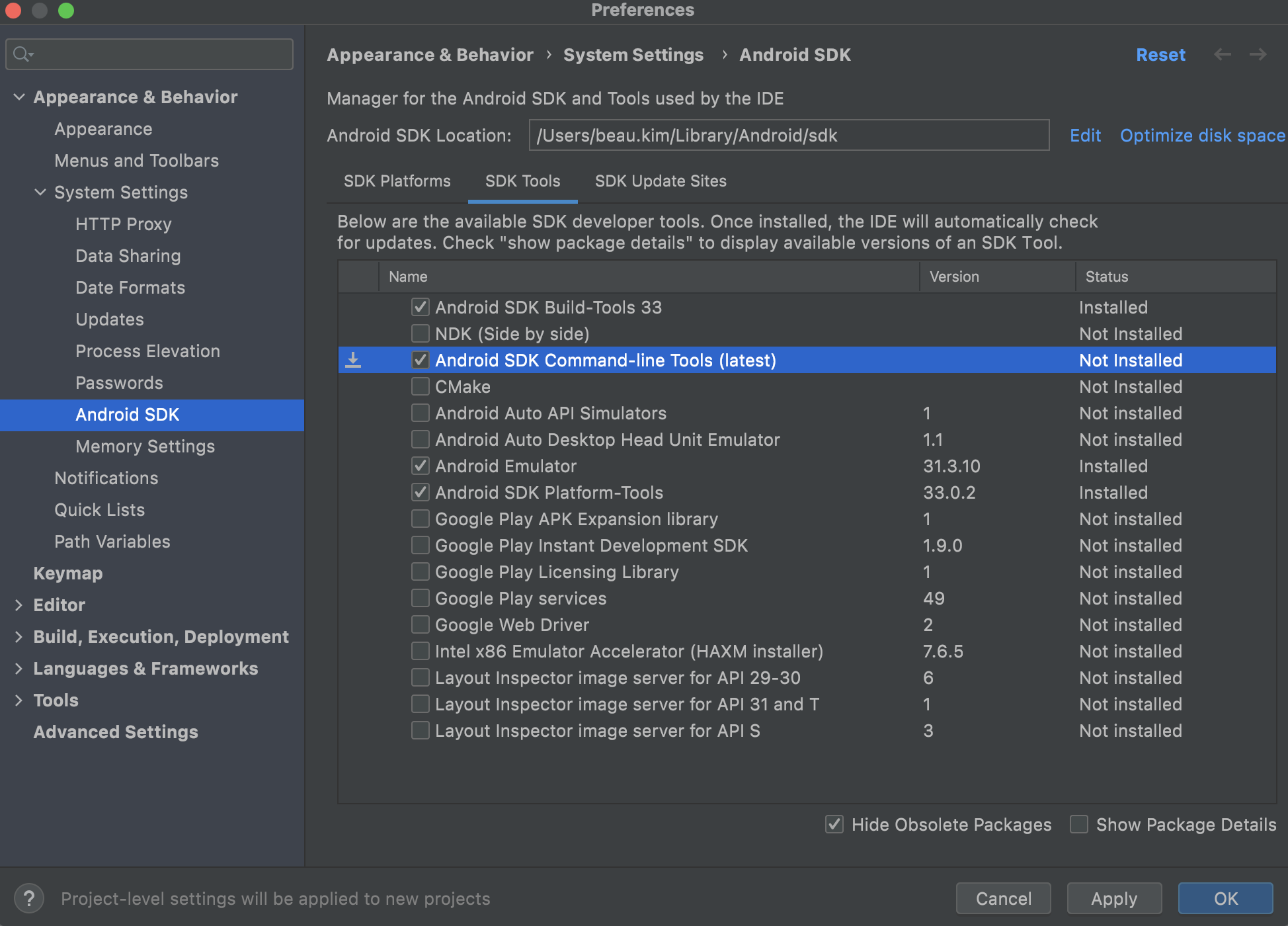
Task: Click the green window zoom button
Action: [x=66, y=11]
